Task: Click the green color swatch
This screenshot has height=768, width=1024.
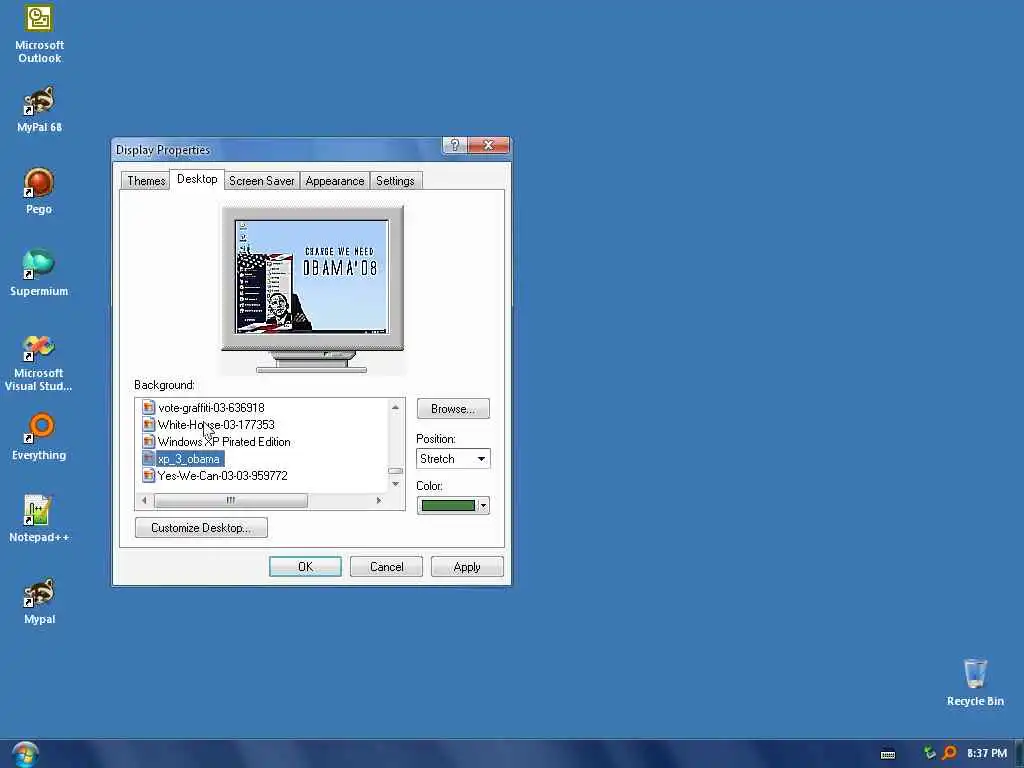Action: tap(448, 505)
